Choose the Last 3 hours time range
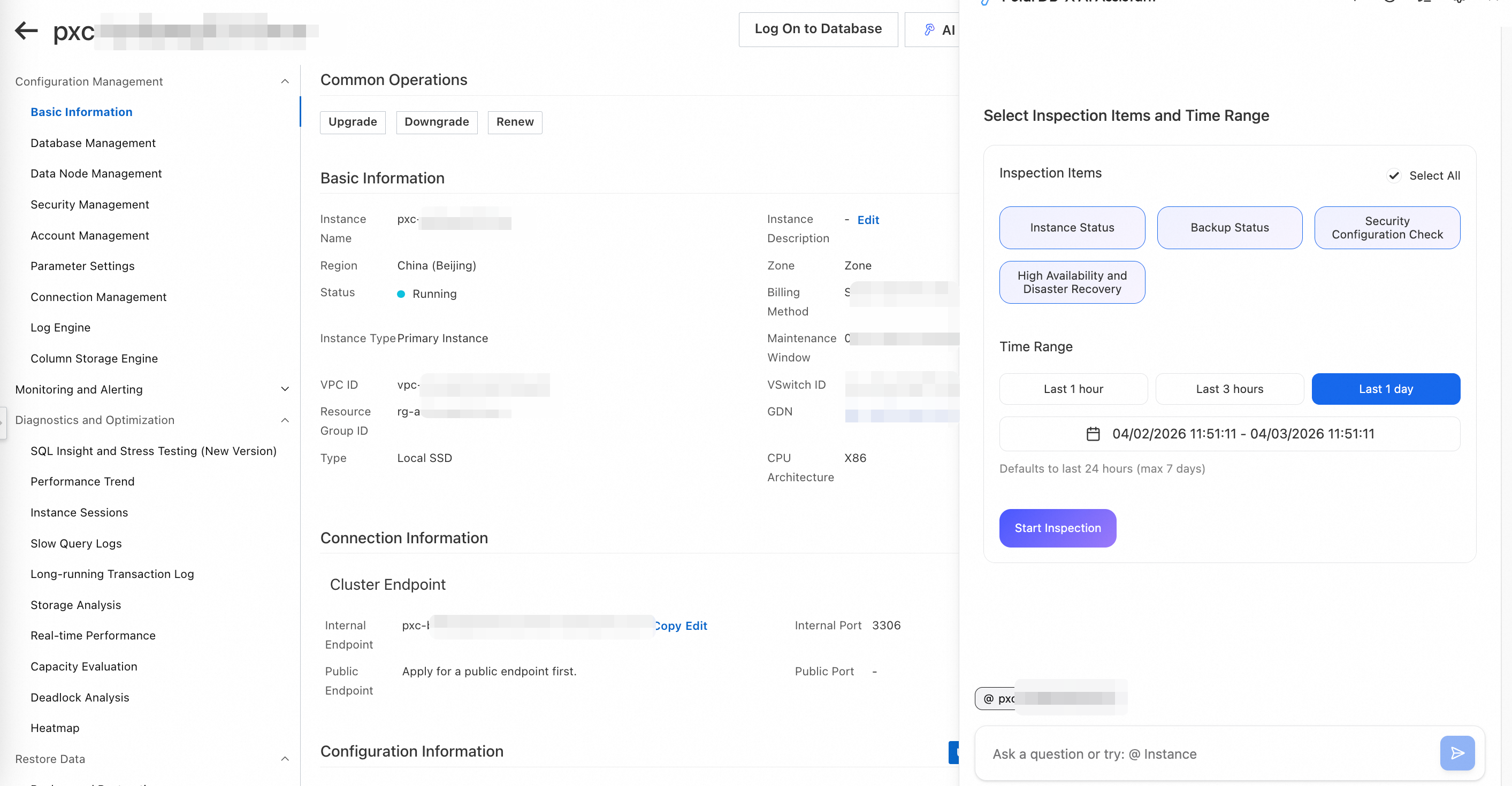This screenshot has width=1512, height=786. pyautogui.click(x=1229, y=389)
